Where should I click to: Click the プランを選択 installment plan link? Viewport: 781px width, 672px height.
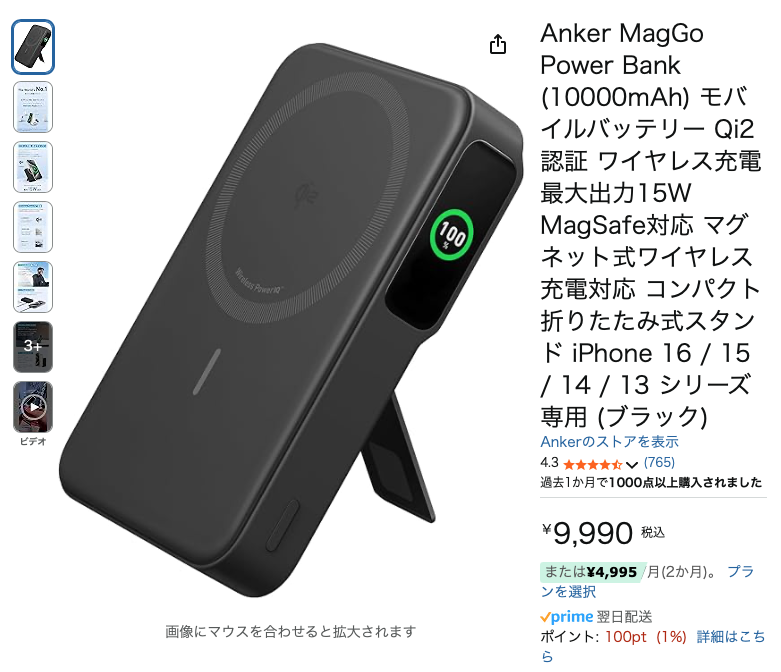coord(648,581)
